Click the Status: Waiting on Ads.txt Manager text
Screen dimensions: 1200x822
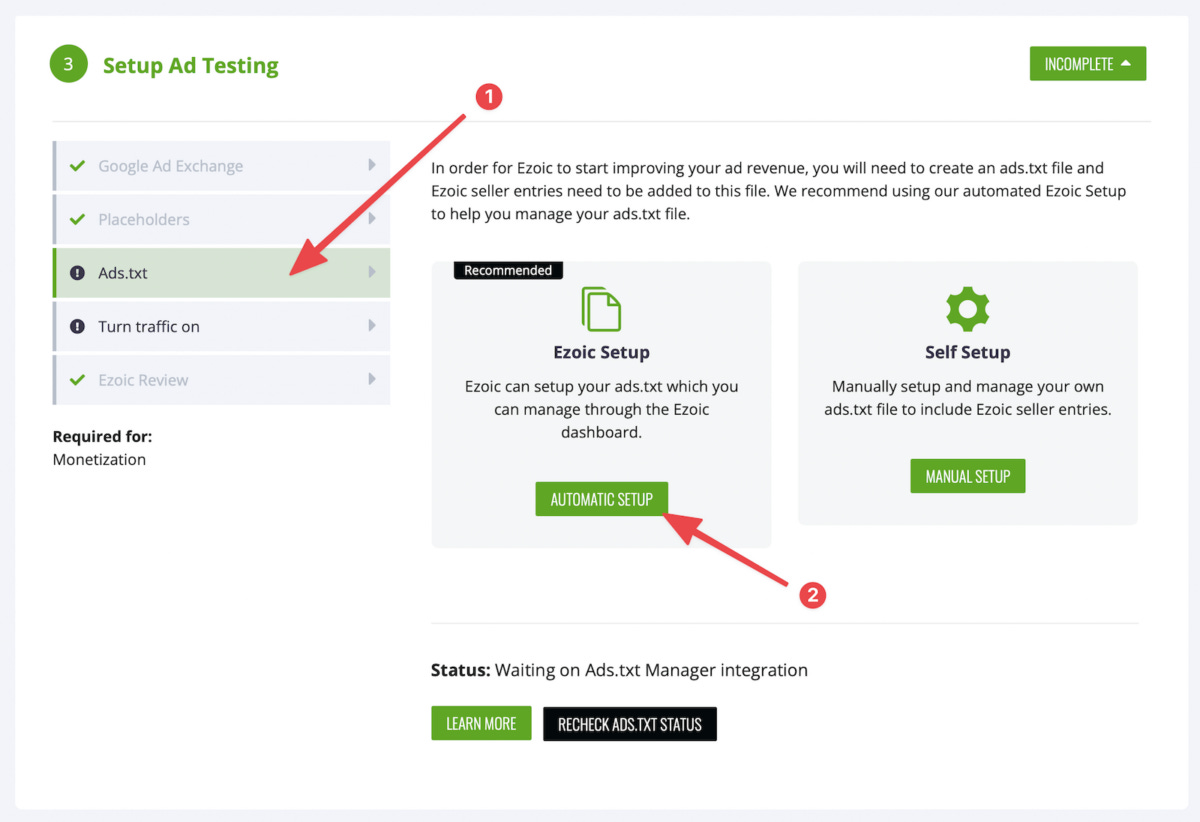(619, 670)
